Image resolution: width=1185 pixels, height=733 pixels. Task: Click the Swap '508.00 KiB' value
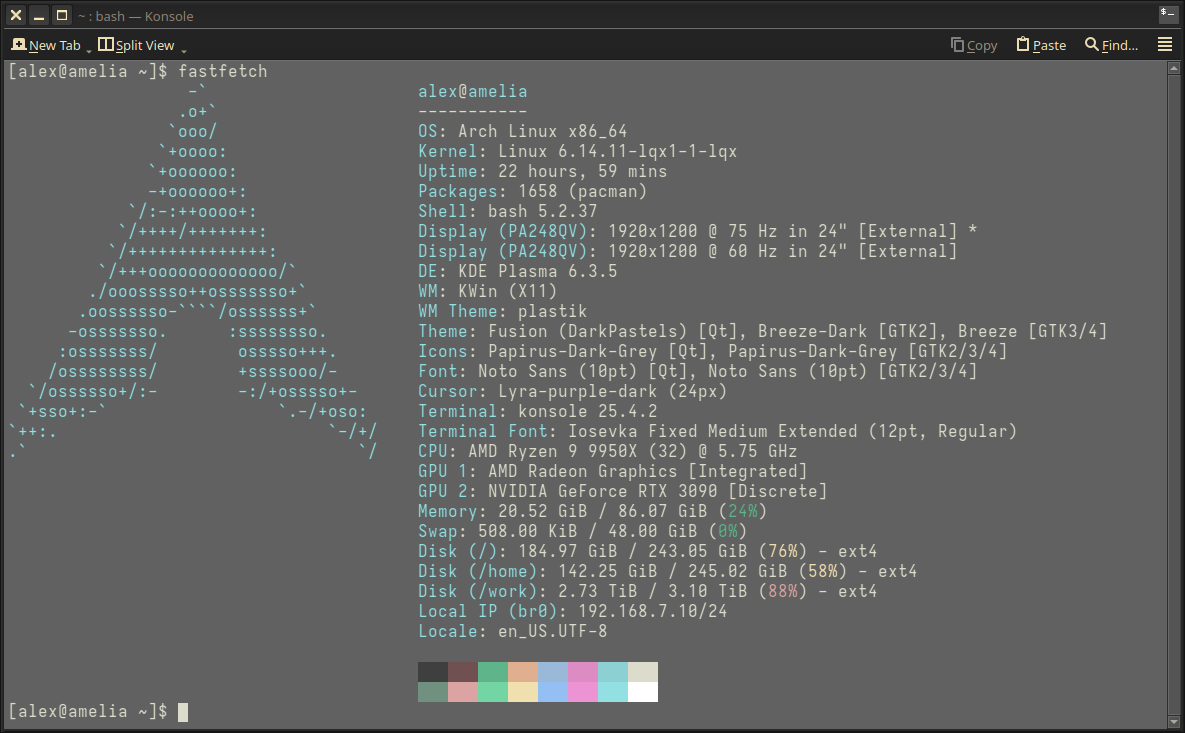pyautogui.click(x=528, y=532)
